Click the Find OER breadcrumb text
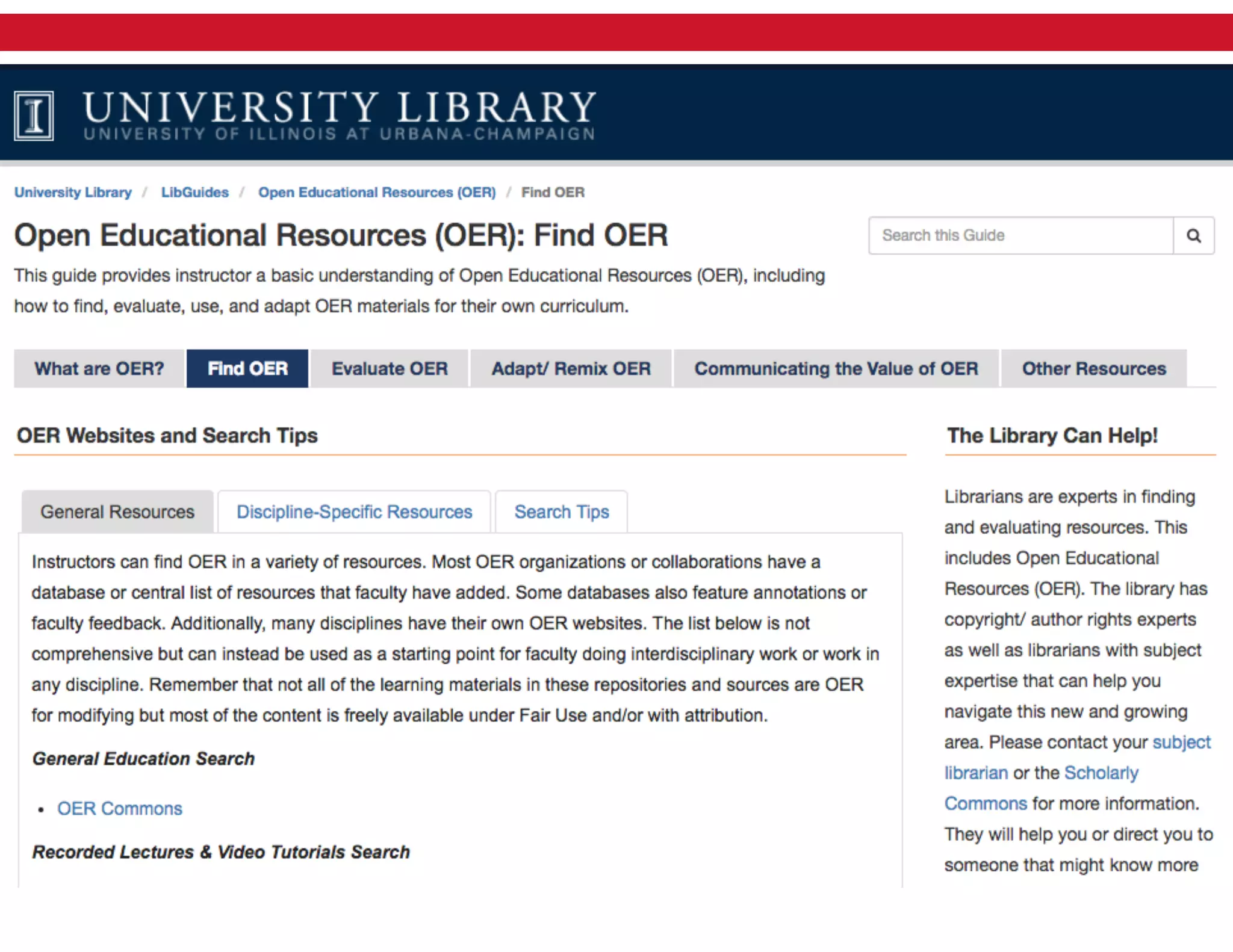The height and width of the screenshot is (952, 1233). (553, 193)
